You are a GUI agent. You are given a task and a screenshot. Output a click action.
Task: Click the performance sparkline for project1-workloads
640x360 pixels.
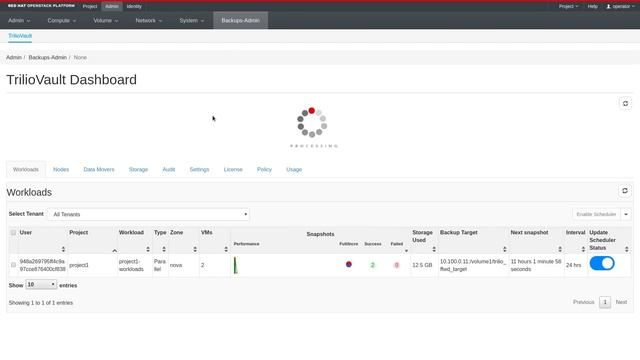coord(236,265)
